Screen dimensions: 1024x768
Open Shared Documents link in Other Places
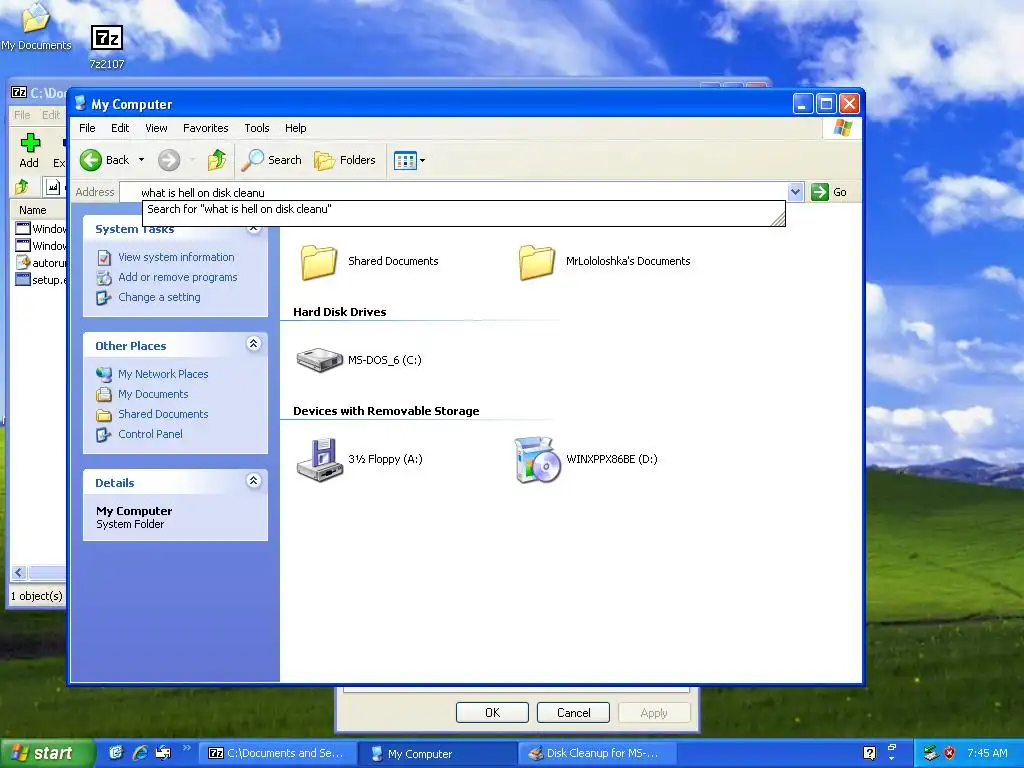163,414
